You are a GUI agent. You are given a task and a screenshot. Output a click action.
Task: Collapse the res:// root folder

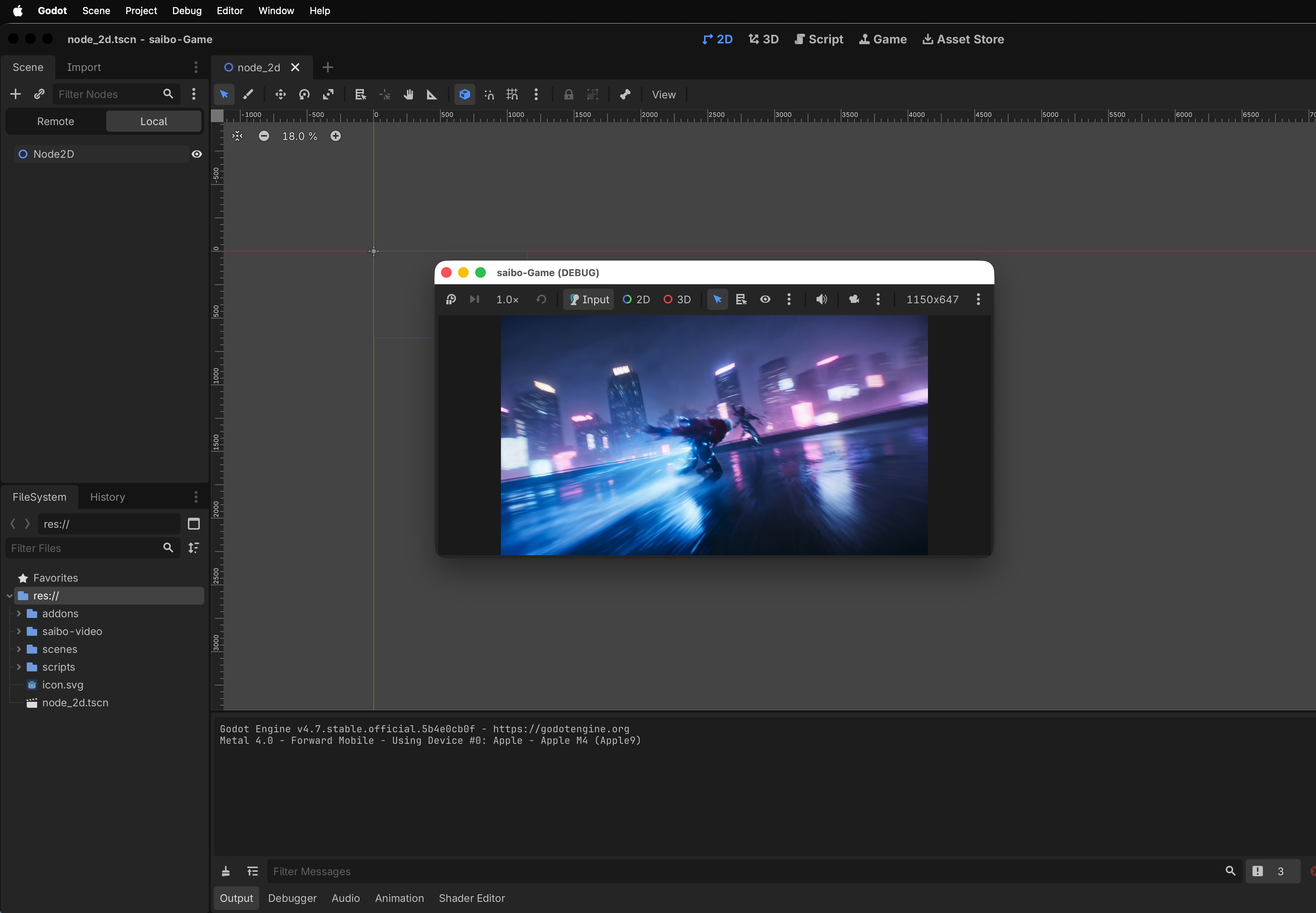click(x=10, y=596)
